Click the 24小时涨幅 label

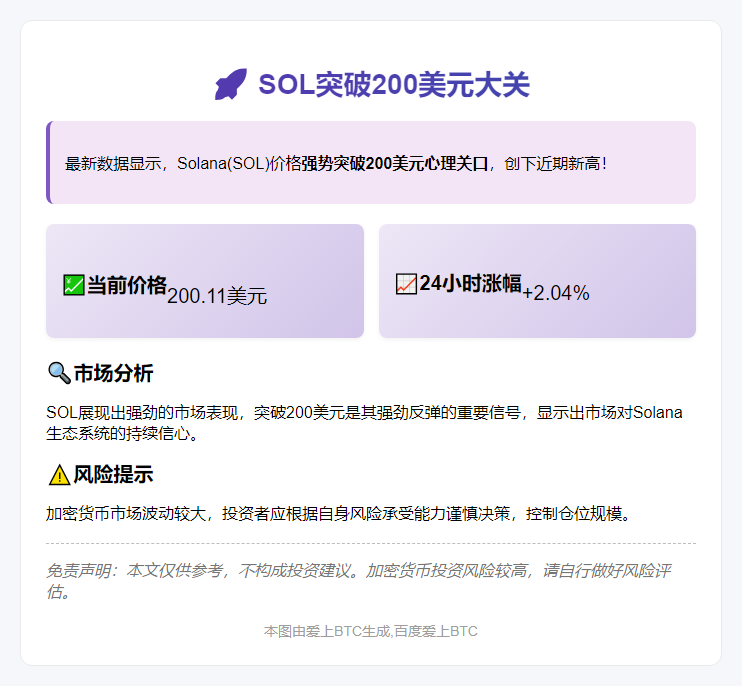point(470,283)
